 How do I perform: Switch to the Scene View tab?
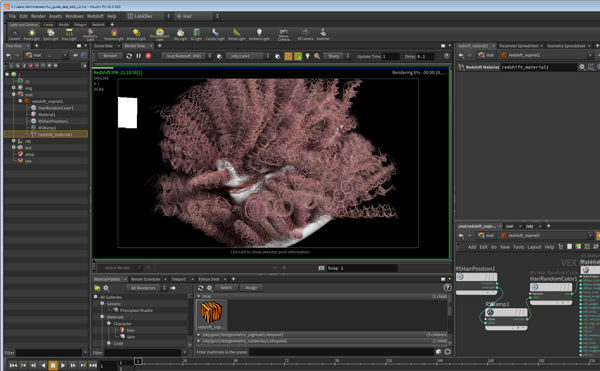click(x=103, y=46)
